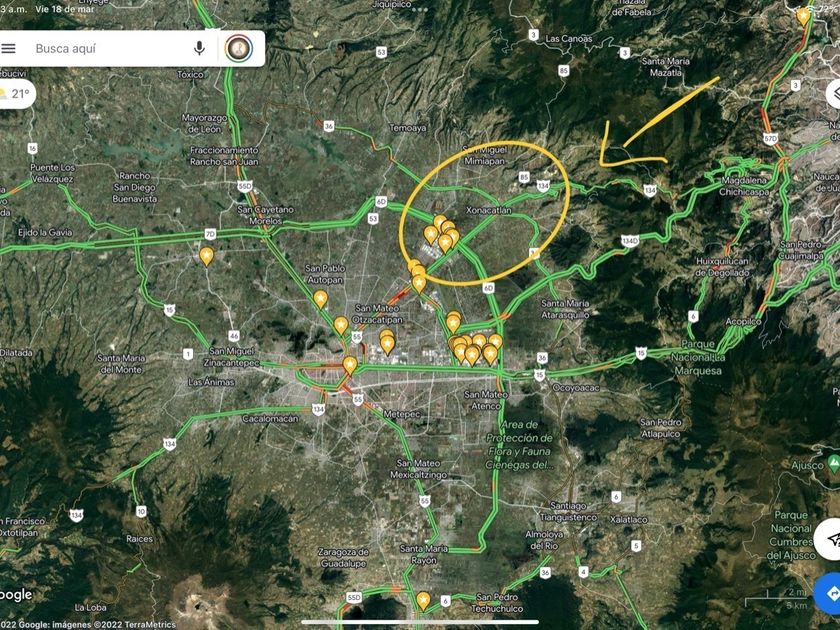Select the Parque Nacional Cumbres del Ajusco label
The image size is (840, 630).
(791, 535)
